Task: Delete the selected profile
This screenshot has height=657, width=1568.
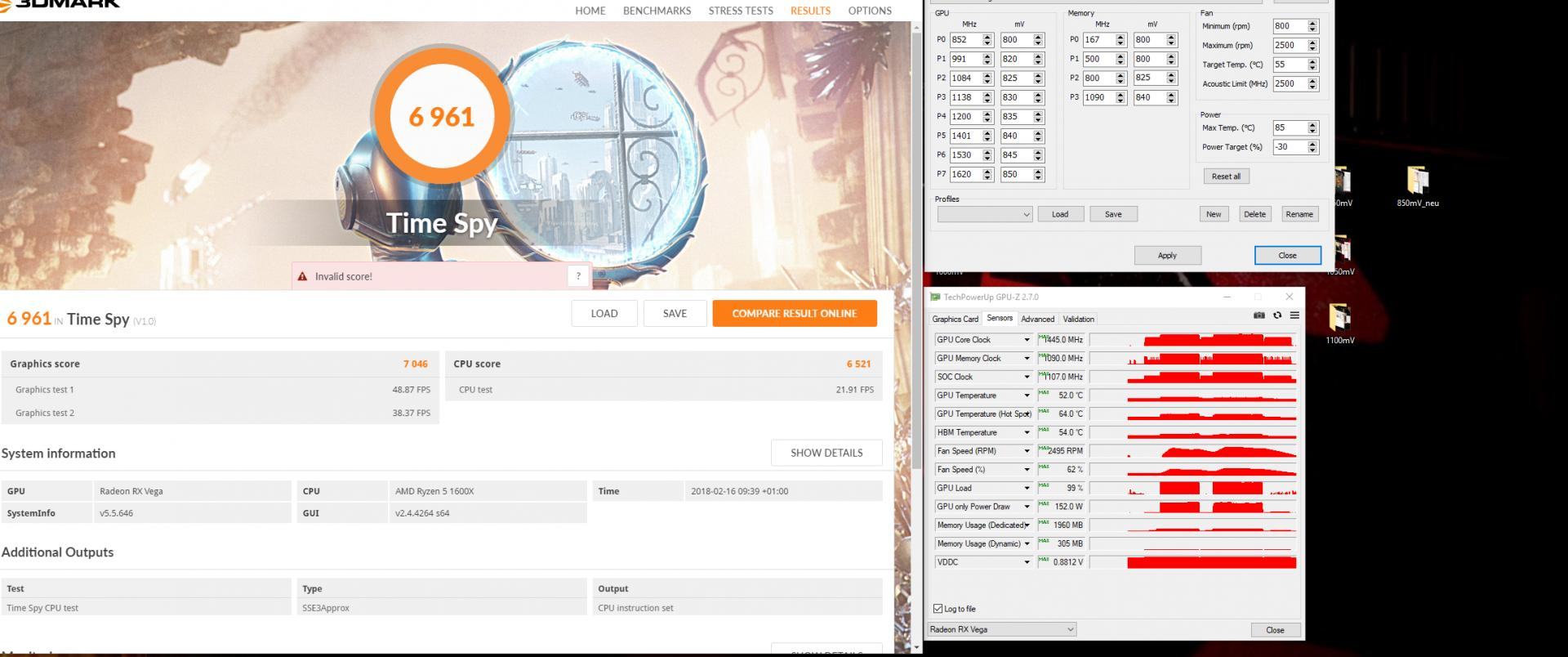Action: click(1254, 214)
